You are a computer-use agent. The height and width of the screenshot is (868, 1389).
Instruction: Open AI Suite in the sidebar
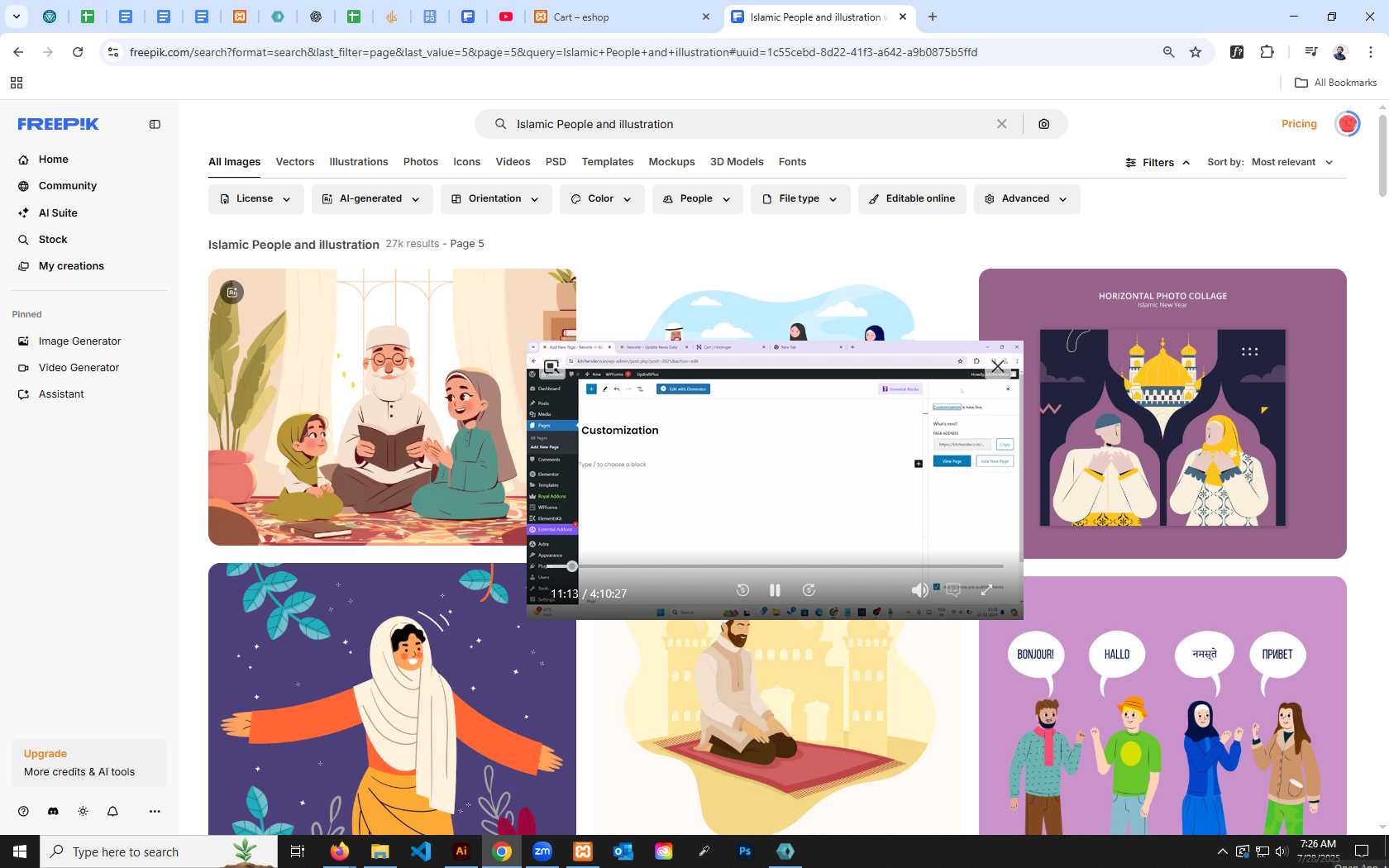pyautogui.click(x=58, y=212)
